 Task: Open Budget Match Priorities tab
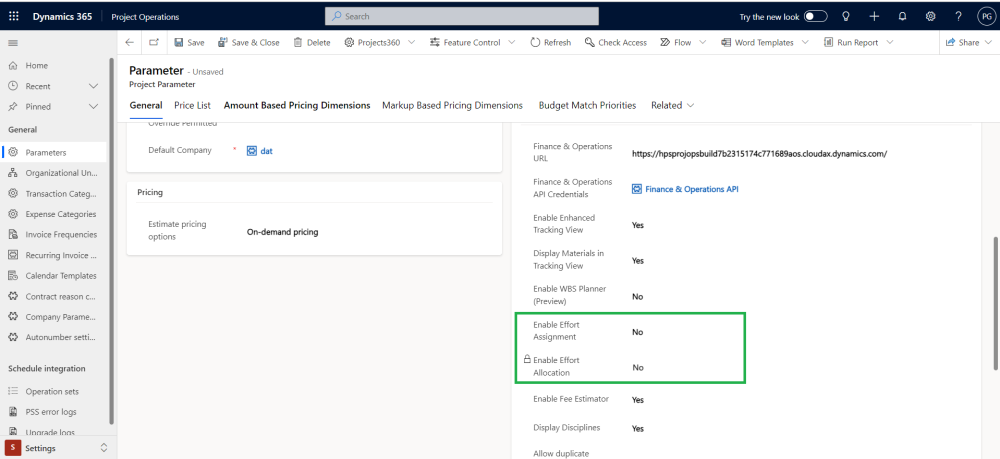click(x=587, y=105)
